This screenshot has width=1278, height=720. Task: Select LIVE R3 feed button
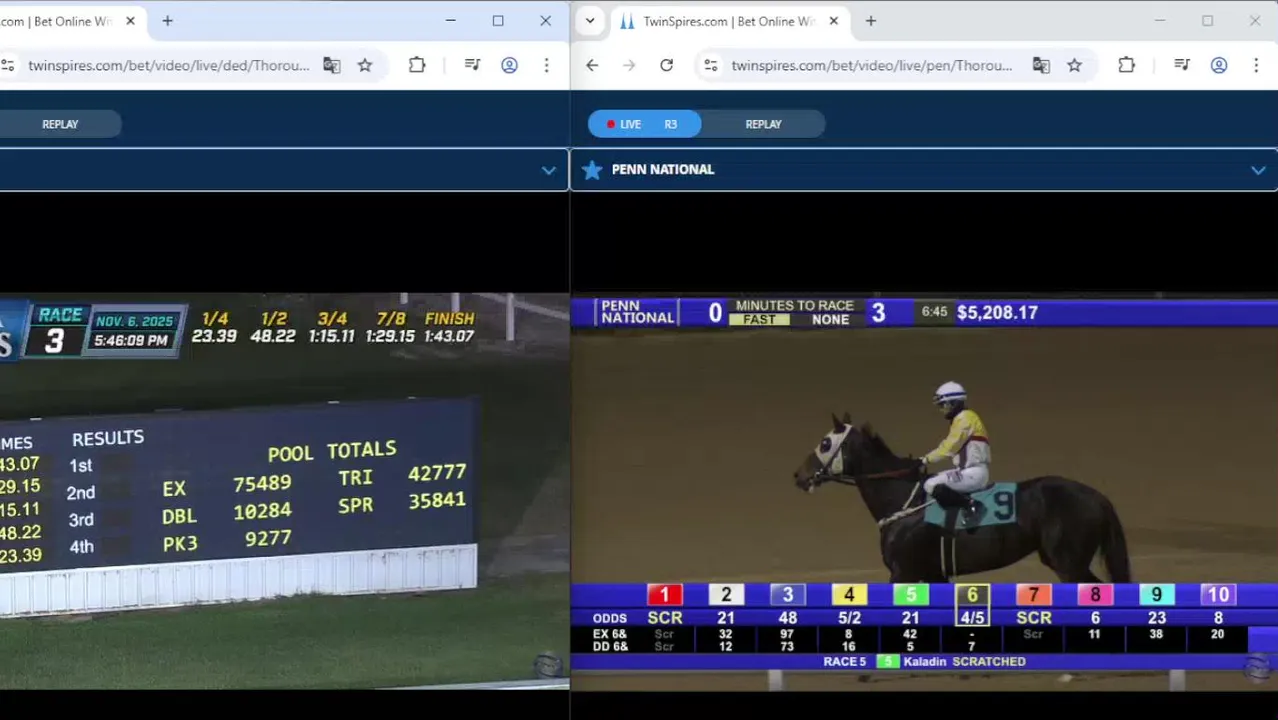coord(644,124)
